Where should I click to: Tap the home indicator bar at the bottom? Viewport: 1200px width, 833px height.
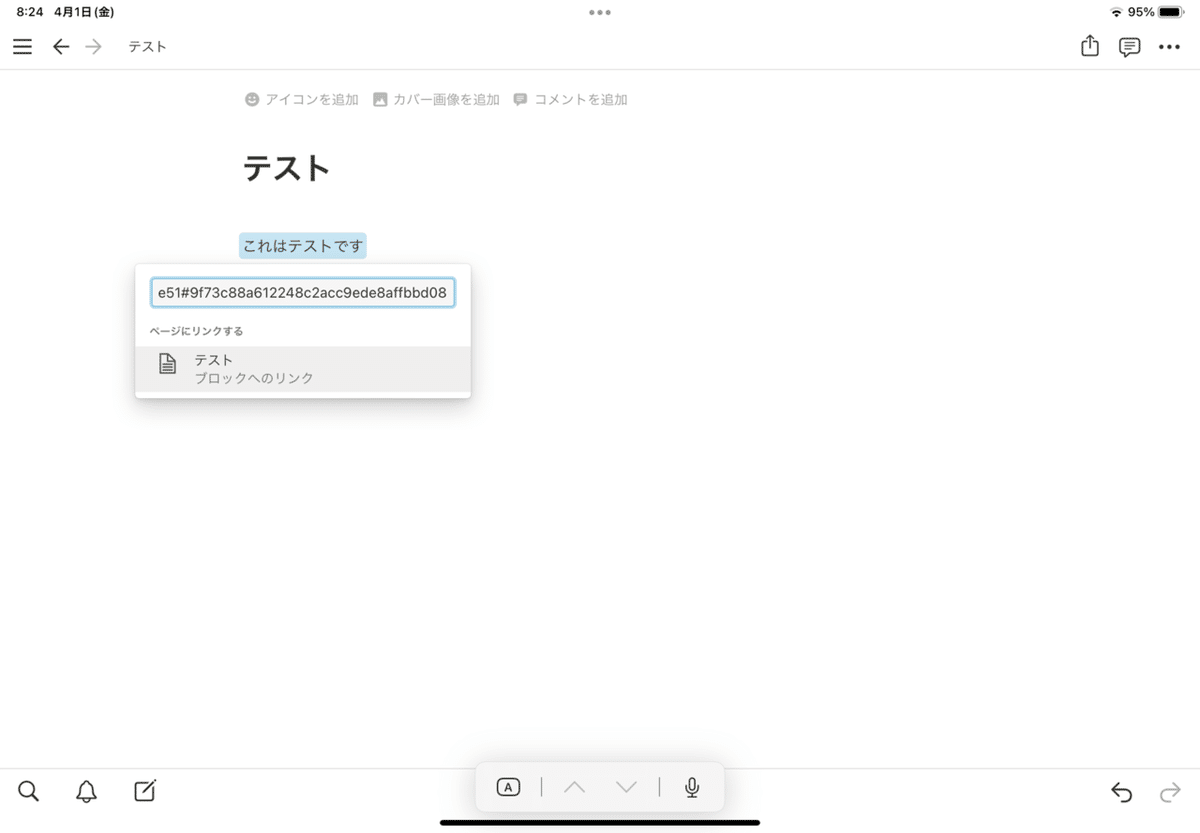point(600,822)
